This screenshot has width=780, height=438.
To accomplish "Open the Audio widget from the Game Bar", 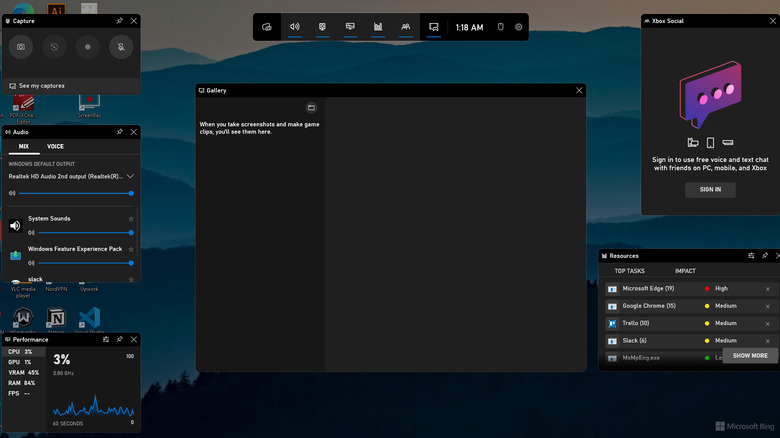I will click(x=295, y=27).
